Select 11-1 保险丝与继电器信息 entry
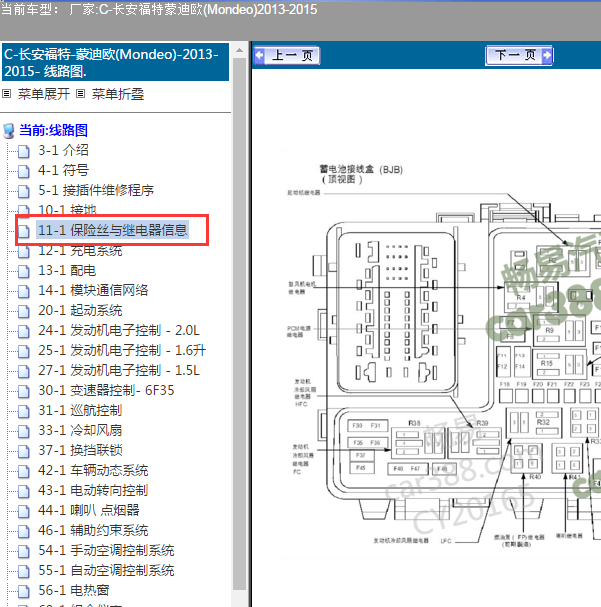 [x=112, y=230]
